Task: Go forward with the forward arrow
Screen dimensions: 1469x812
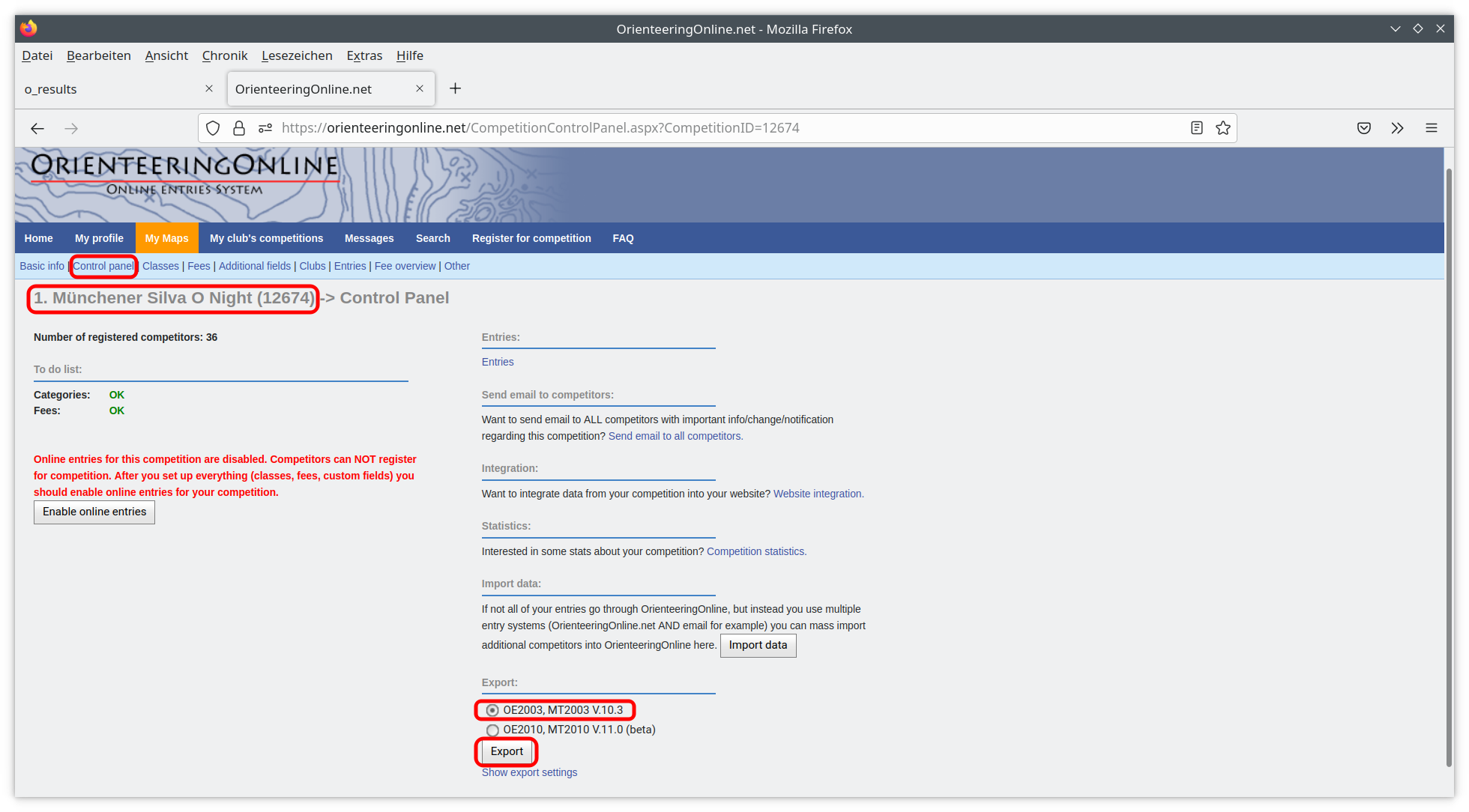Action: tap(71, 128)
